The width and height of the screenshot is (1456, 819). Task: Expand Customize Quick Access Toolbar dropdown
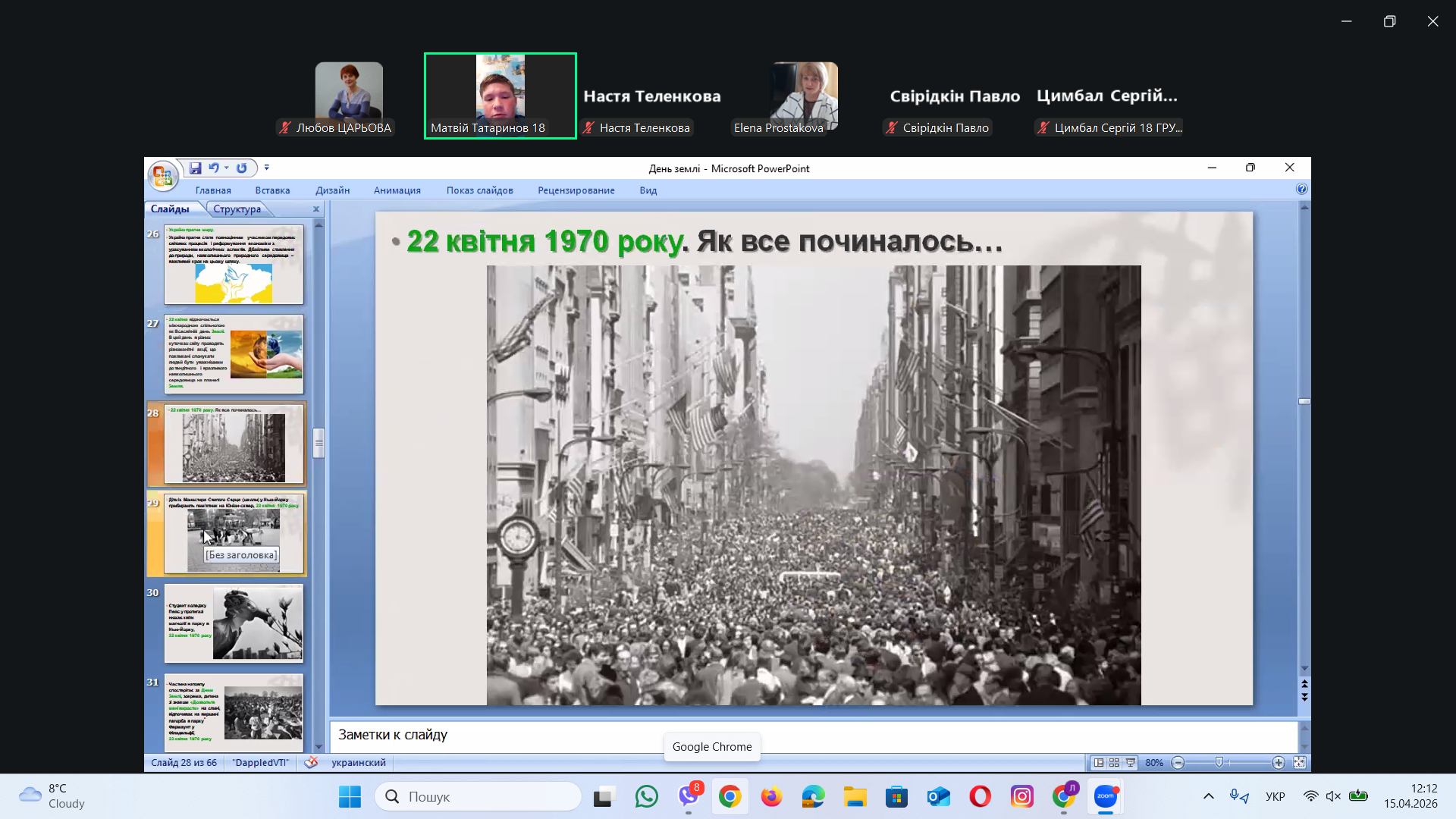tap(266, 168)
